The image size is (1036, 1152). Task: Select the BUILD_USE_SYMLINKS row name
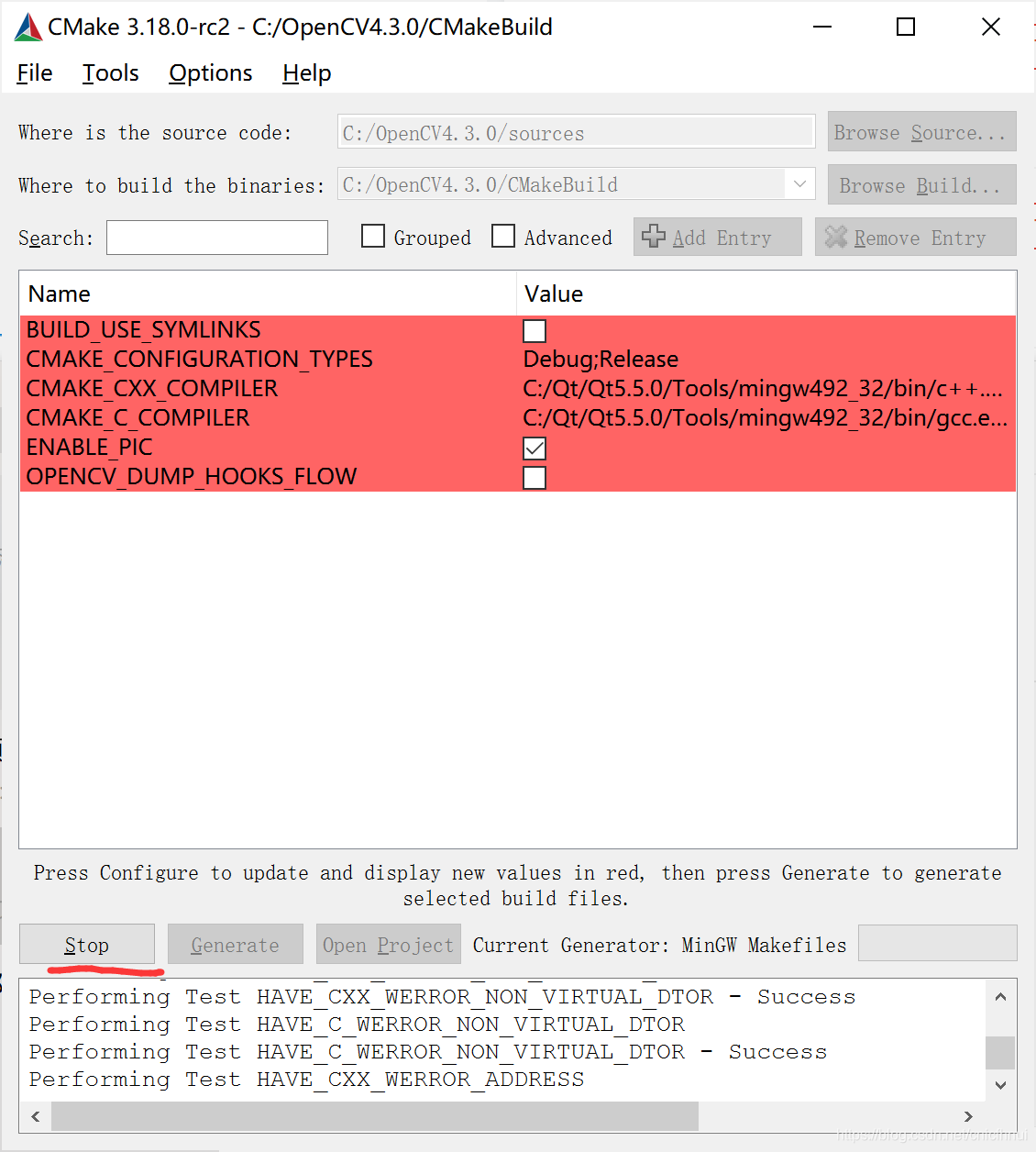pos(144,330)
